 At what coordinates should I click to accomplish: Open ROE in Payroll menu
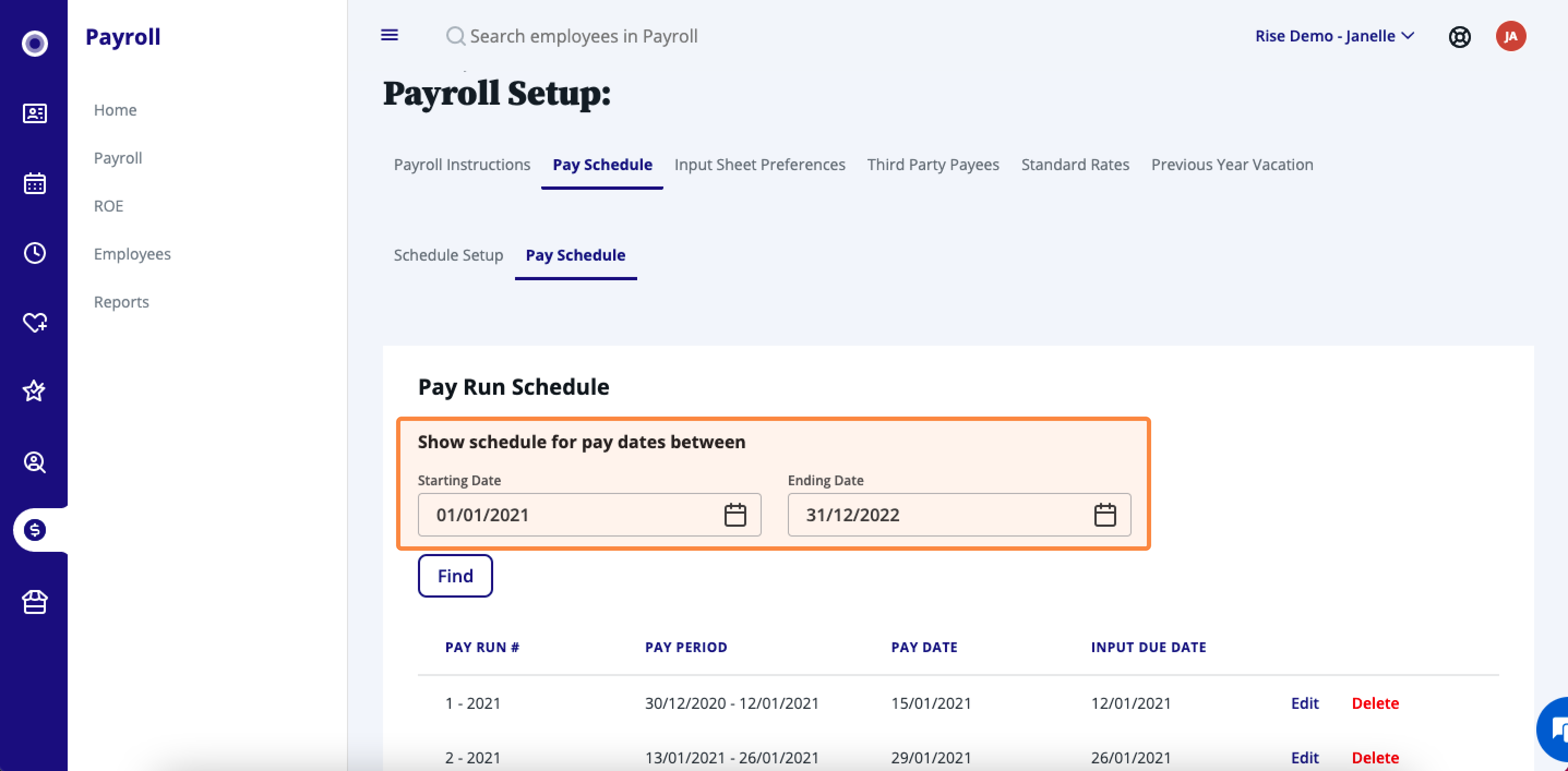[109, 206]
